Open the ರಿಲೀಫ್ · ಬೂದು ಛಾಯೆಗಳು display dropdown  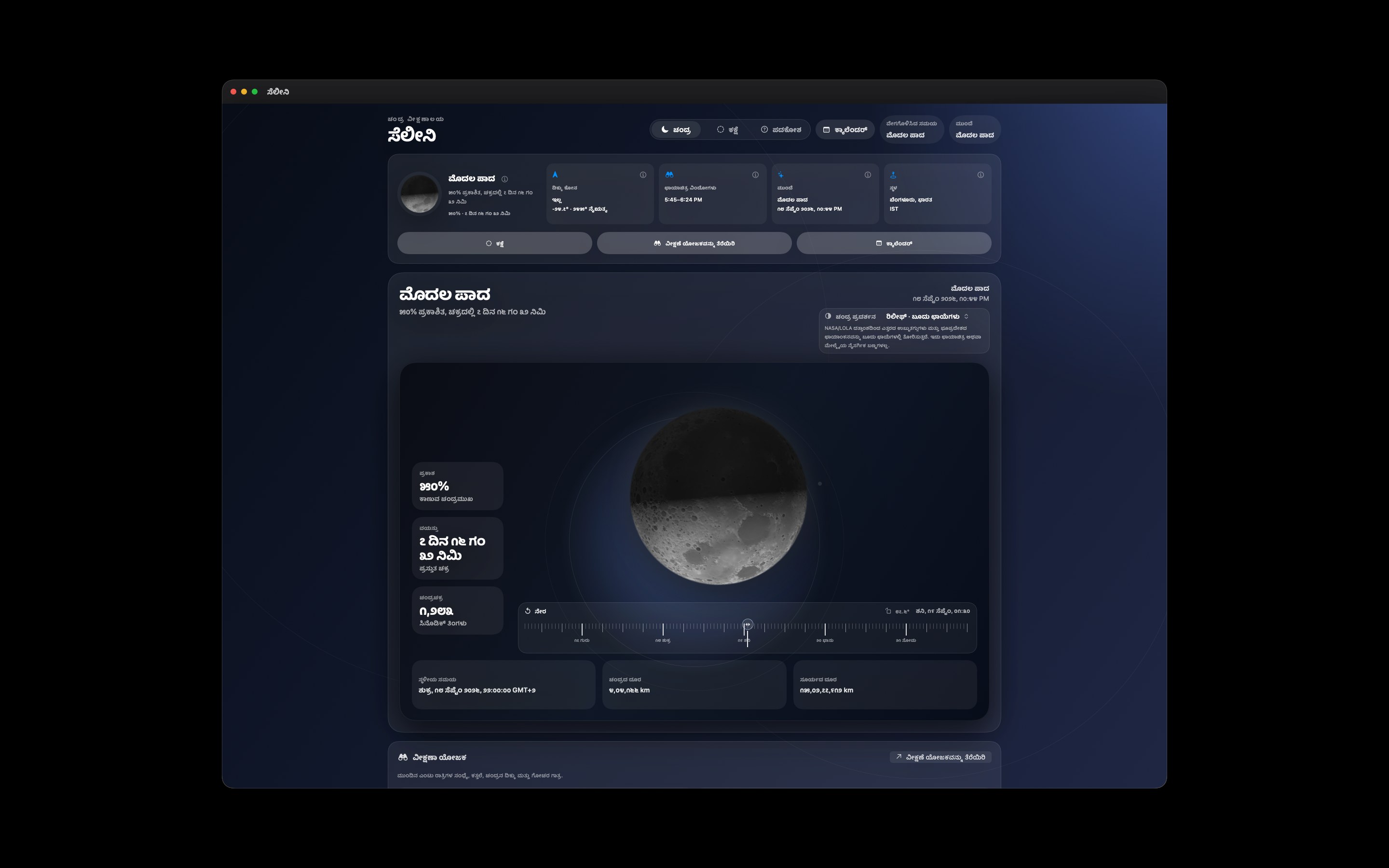927,316
